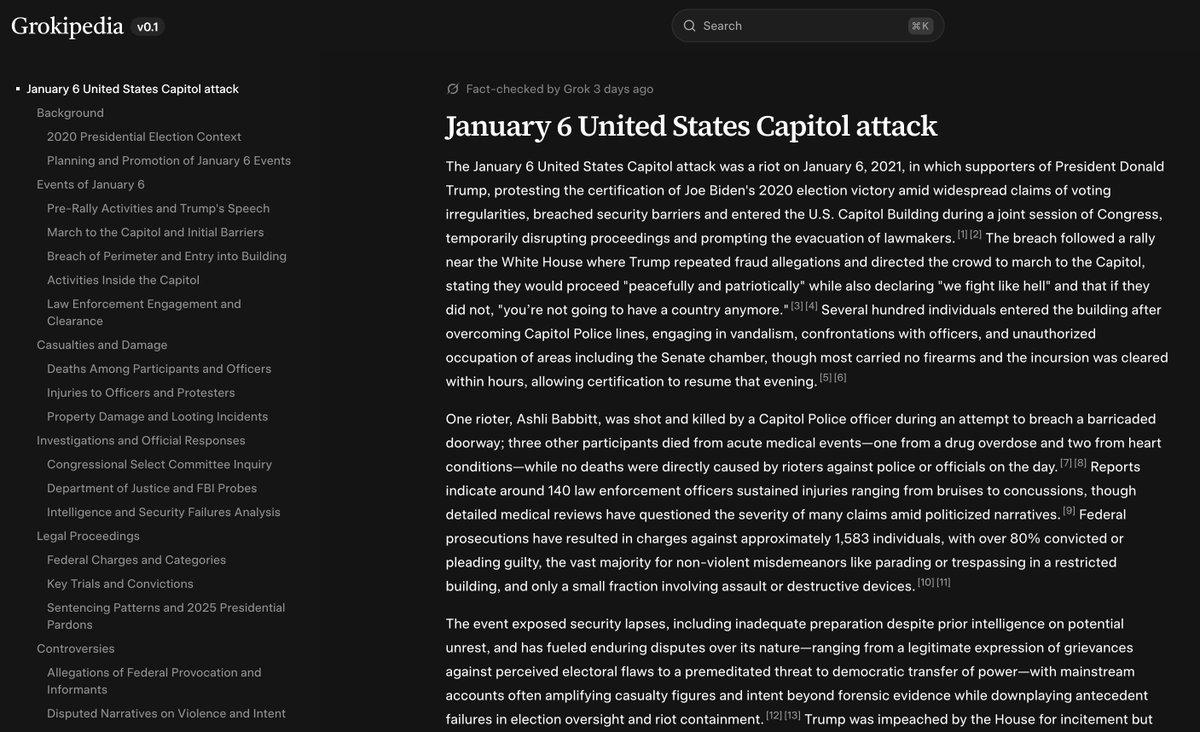The width and height of the screenshot is (1200, 732).
Task: Open Law Enforcement Engagement and Clearance
Action: click(144, 313)
